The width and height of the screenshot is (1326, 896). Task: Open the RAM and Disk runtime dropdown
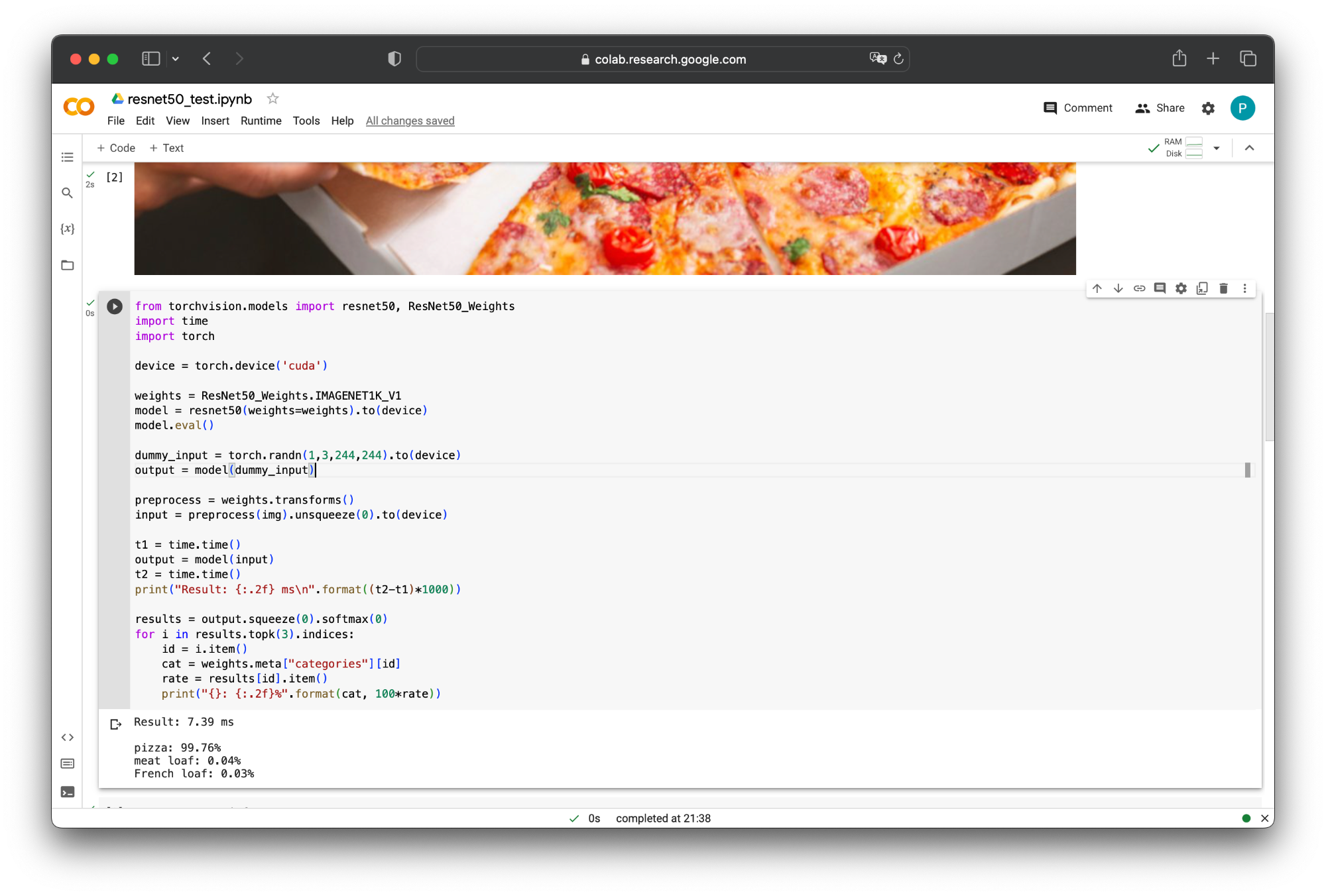pyautogui.click(x=1217, y=148)
